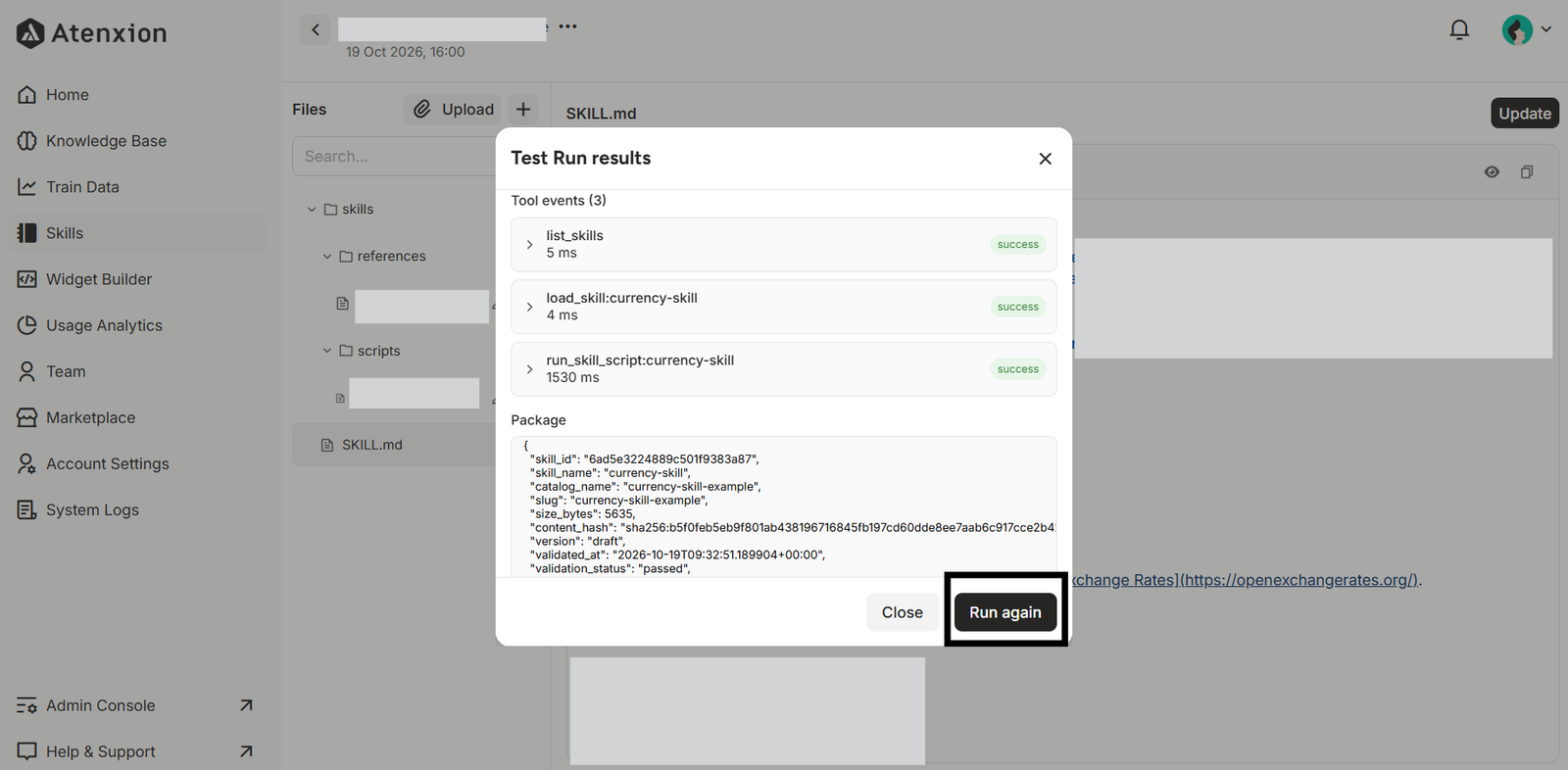Toggle preview with the eye icon
This screenshot has width=1568, height=770.
click(x=1492, y=172)
